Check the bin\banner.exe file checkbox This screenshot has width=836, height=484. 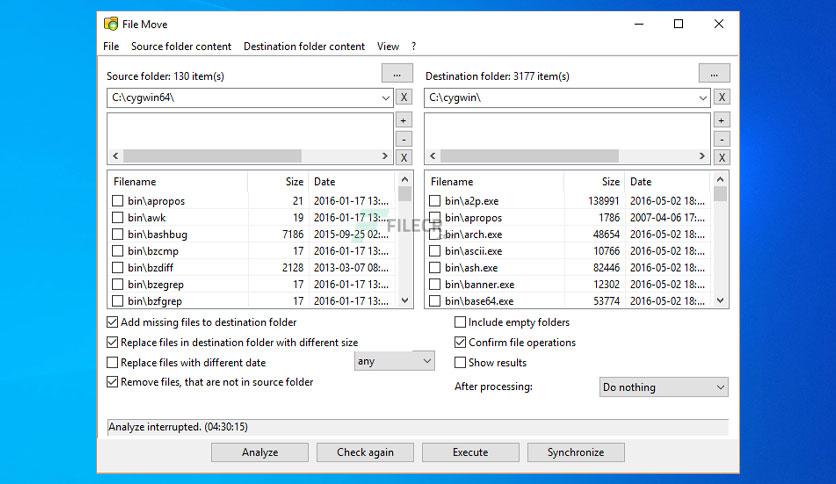[x=435, y=284]
